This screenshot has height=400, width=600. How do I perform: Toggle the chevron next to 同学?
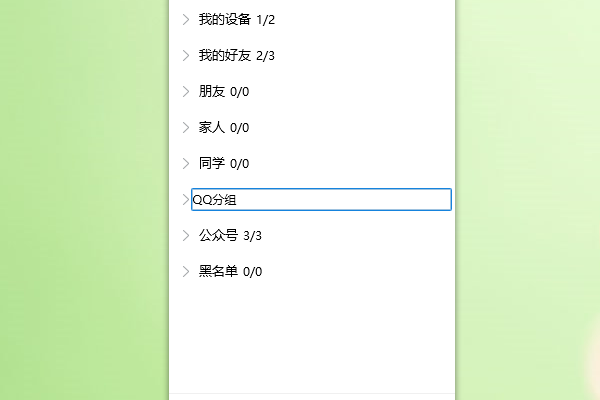(x=185, y=163)
